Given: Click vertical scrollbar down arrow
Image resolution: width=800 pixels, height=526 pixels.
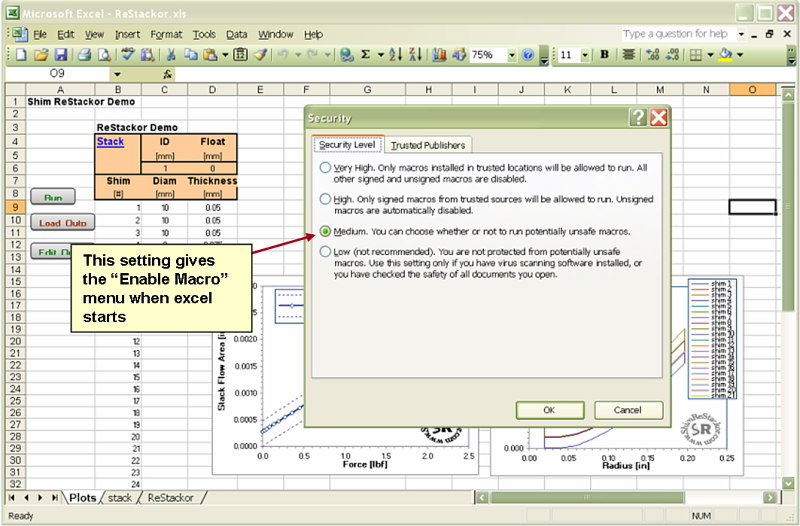Looking at the screenshot, I should click(x=788, y=483).
